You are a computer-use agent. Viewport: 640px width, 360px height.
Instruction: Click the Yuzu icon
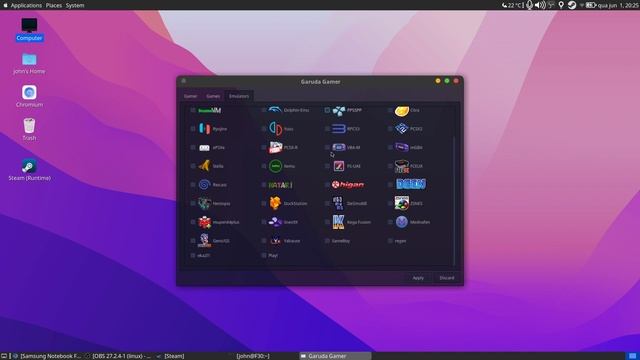(x=276, y=129)
